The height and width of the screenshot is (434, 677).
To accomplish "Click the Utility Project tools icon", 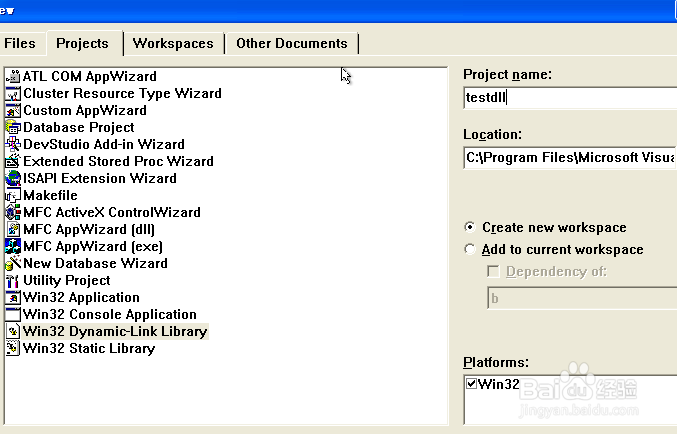I will coord(13,280).
